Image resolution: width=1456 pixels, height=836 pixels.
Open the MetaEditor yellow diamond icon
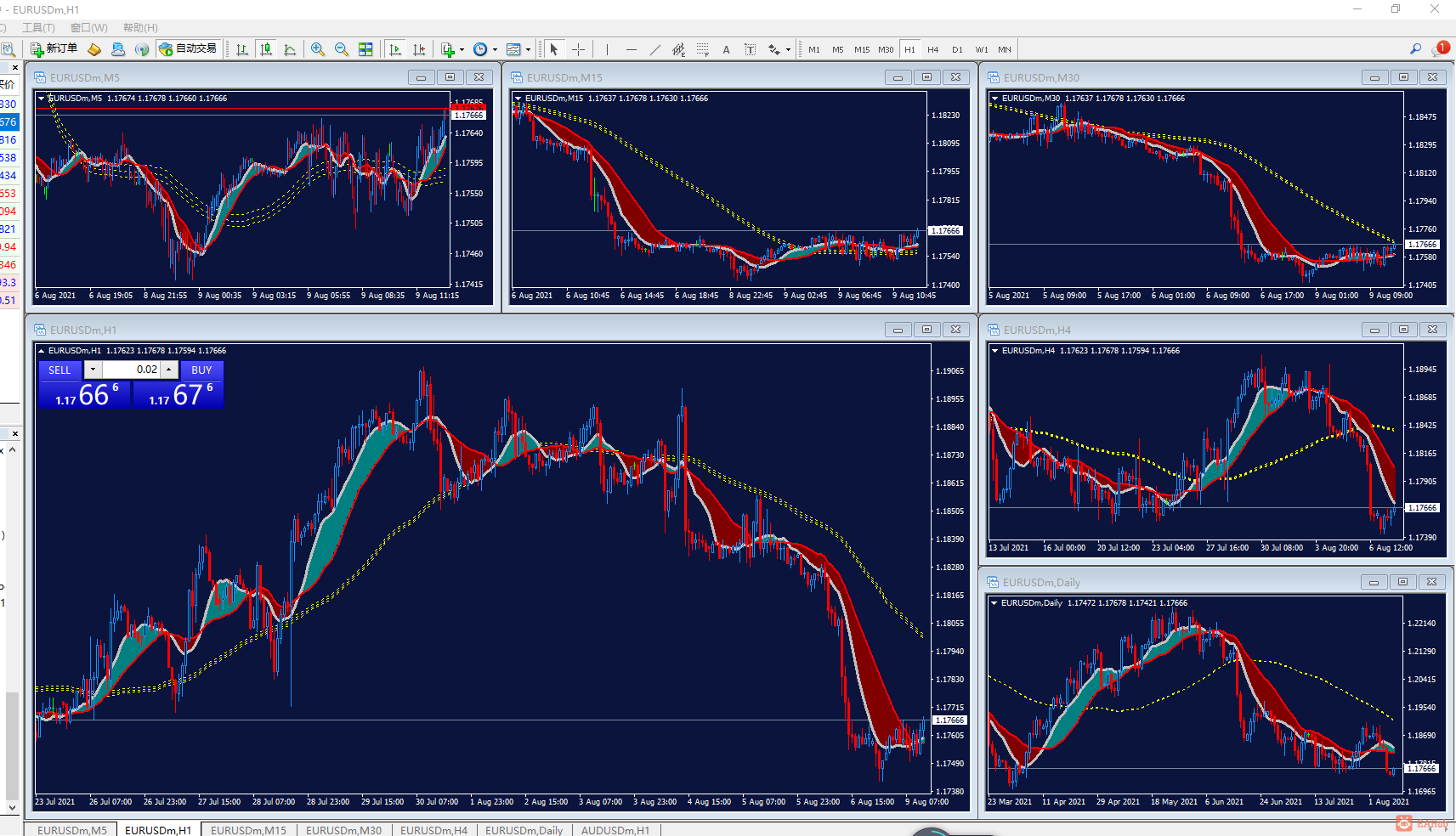coord(94,49)
